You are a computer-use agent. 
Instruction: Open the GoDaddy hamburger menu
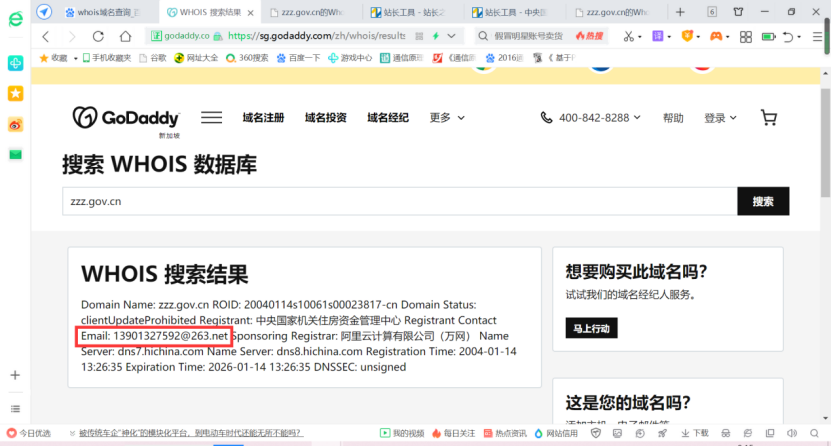(211, 117)
